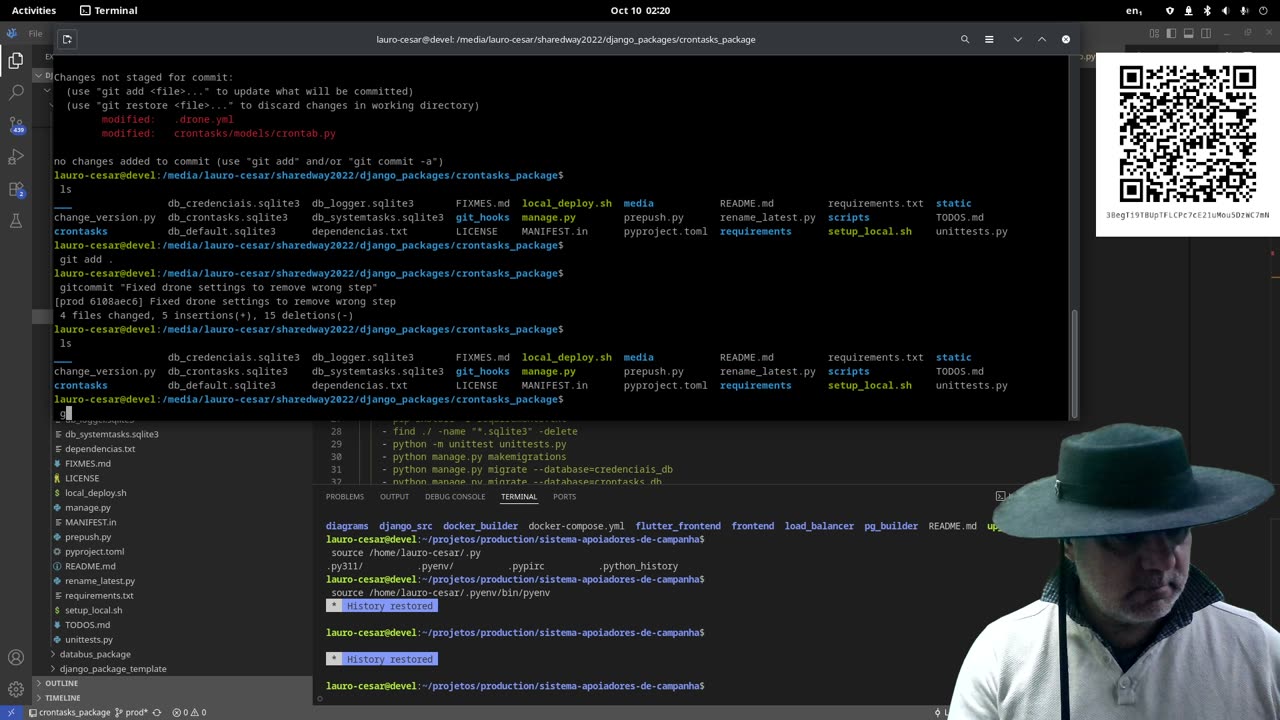Expand the TIMELINE section

pyautogui.click(x=62, y=698)
